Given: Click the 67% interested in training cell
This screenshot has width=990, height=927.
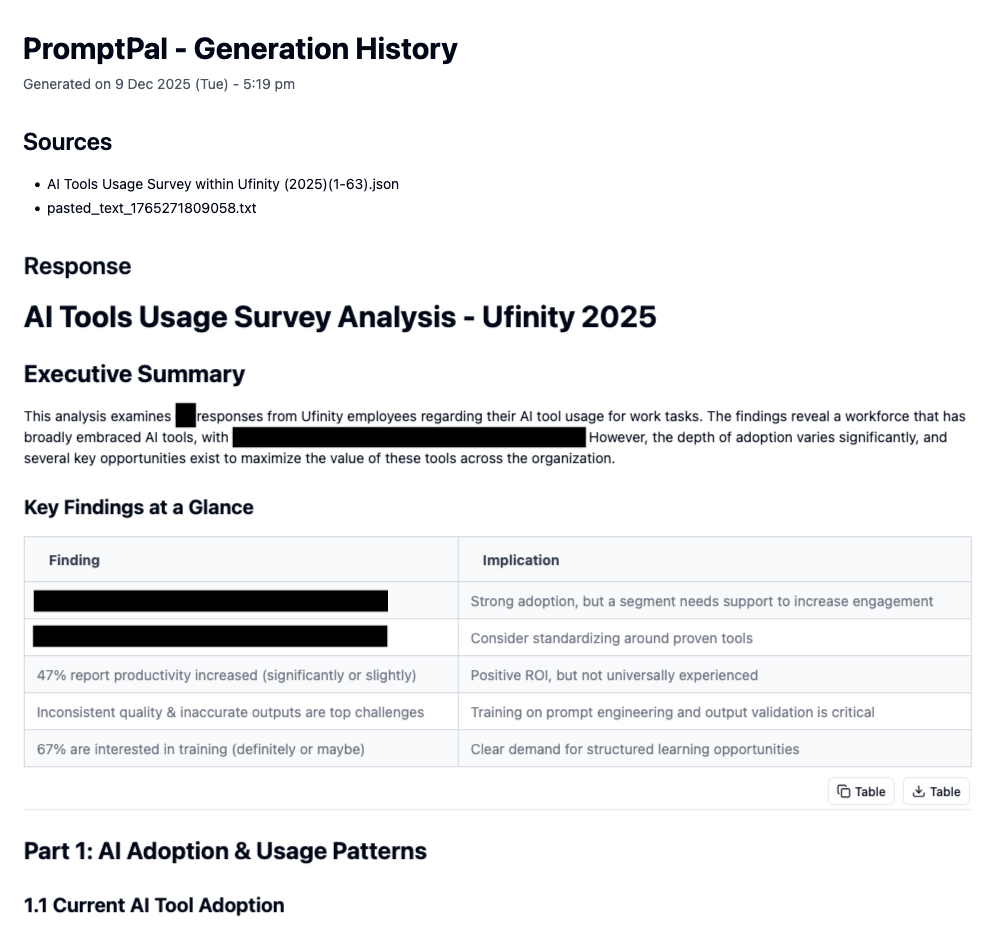Looking at the screenshot, I should point(200,749).
